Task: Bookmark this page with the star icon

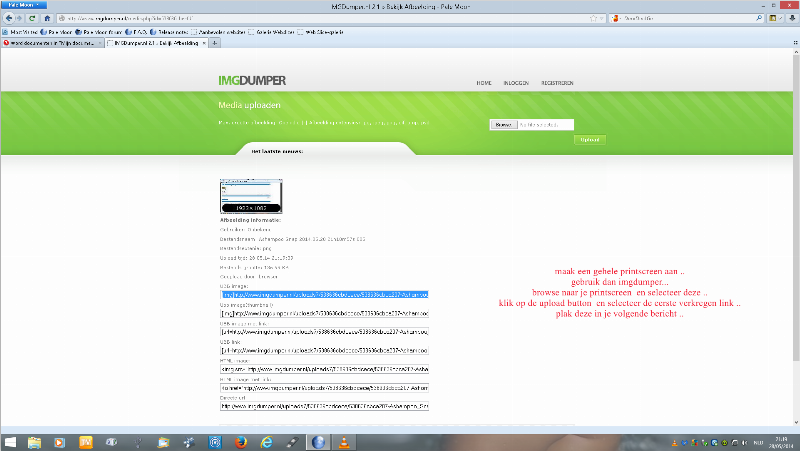Action: [593, 18]
